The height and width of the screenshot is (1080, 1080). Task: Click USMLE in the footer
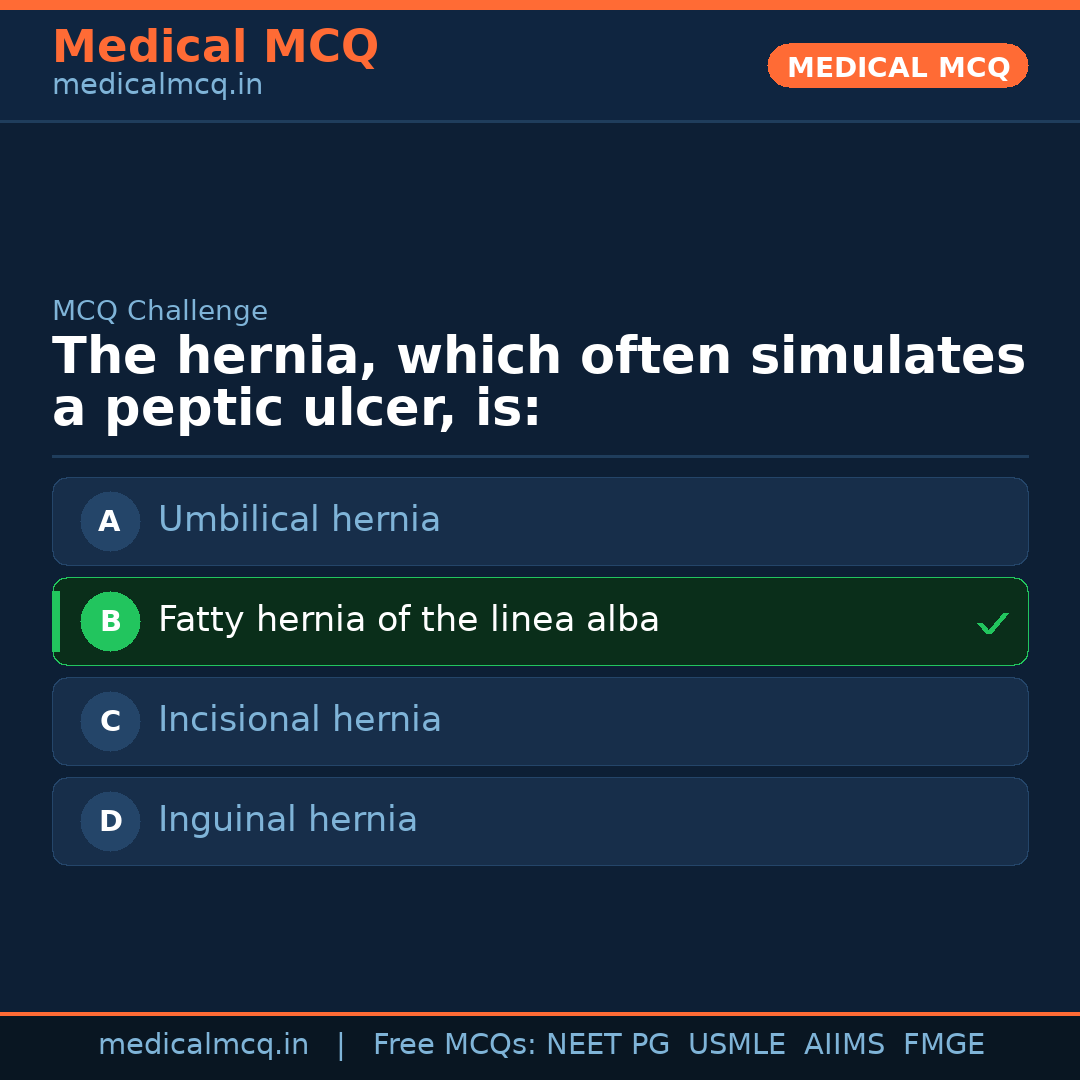(x=736, y=1045)
